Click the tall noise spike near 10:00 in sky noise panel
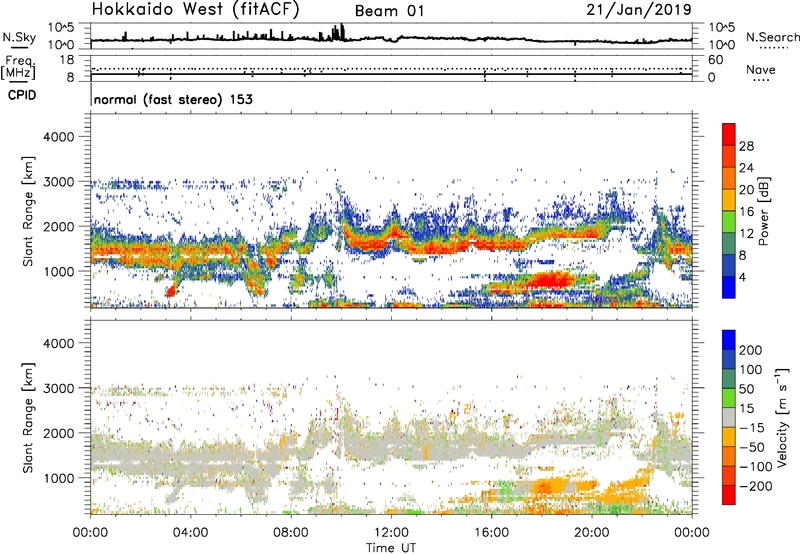The width and height of the screenshot is (800, 554). coord(341,32)
